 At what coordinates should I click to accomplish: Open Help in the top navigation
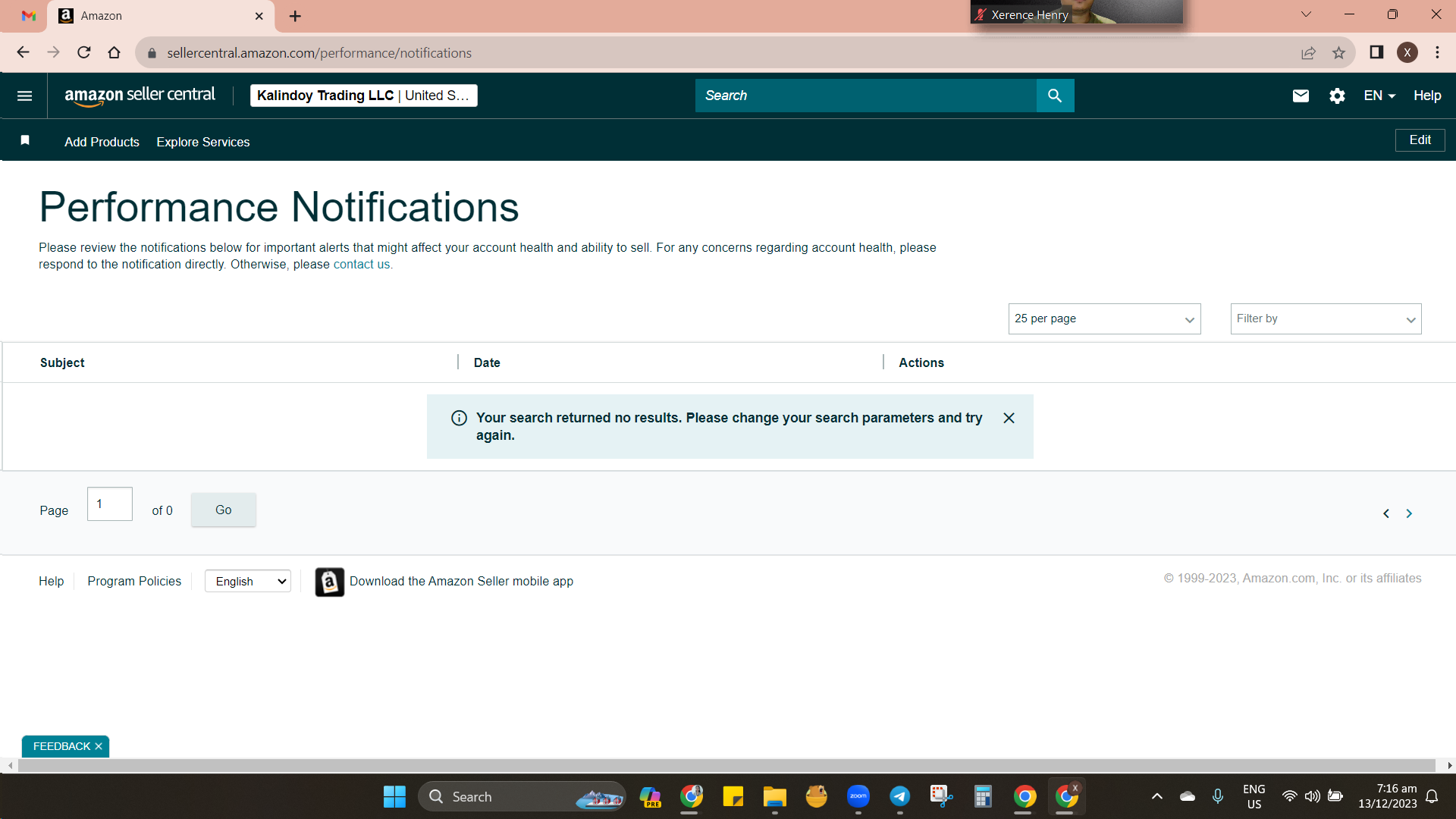pos(1427,96)
